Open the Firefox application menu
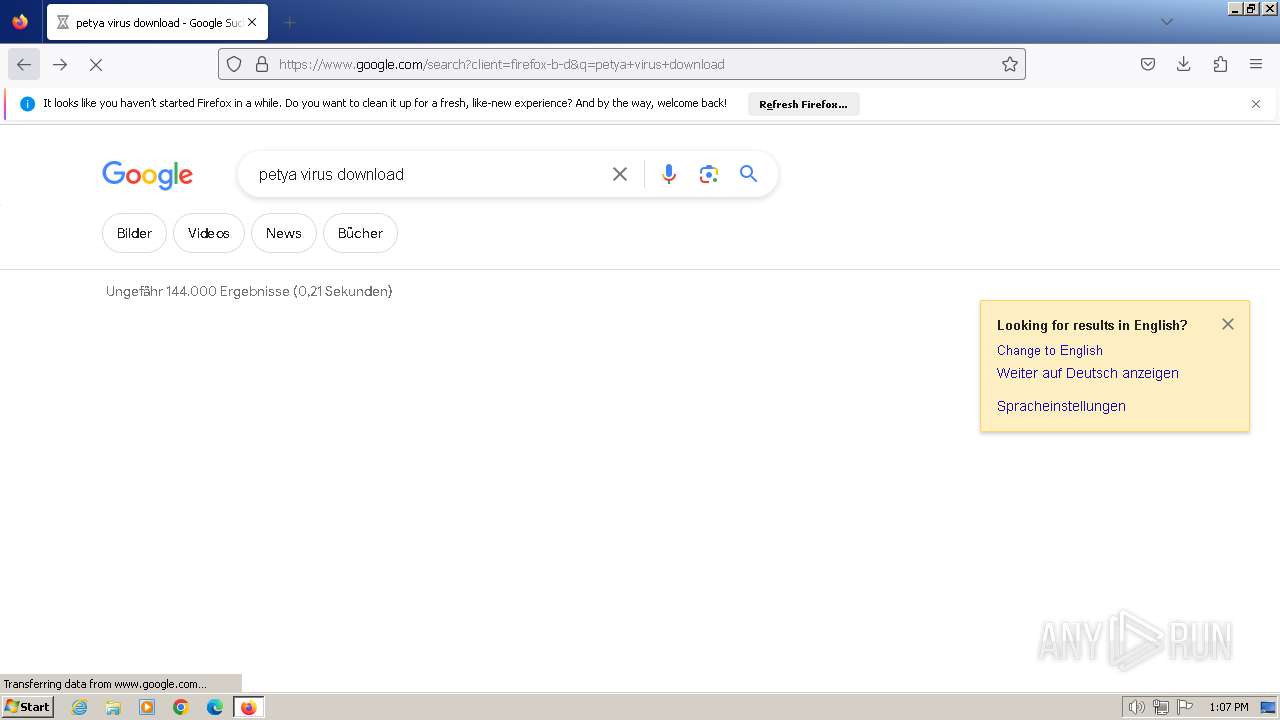Image resolution: width=1280 pixels, height=720 pixels. click(1256, 64)
